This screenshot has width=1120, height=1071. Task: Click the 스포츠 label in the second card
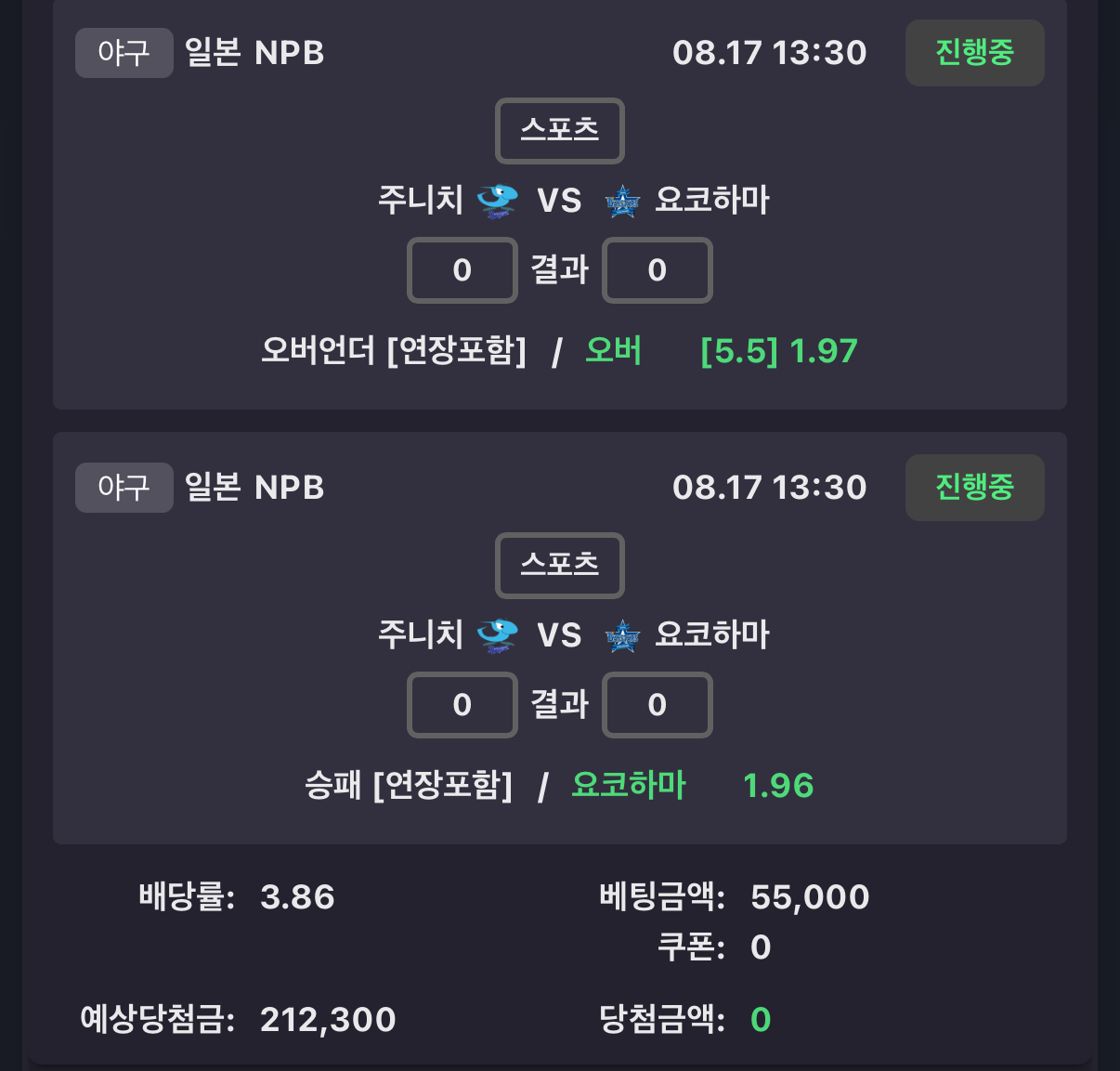(560, 565)
